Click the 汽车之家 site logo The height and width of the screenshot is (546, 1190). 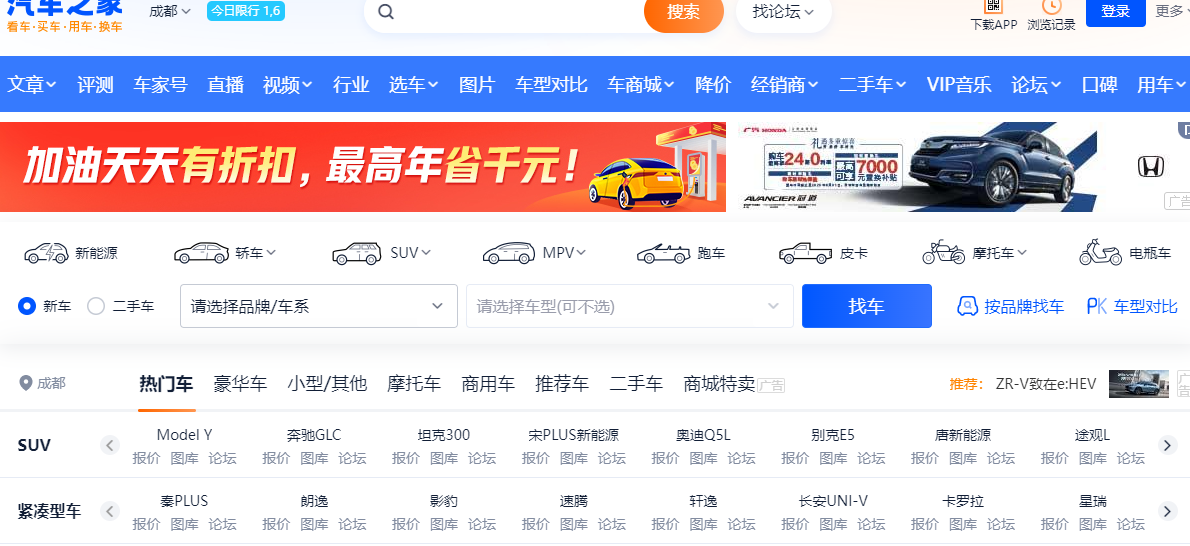tap(65, 16)
